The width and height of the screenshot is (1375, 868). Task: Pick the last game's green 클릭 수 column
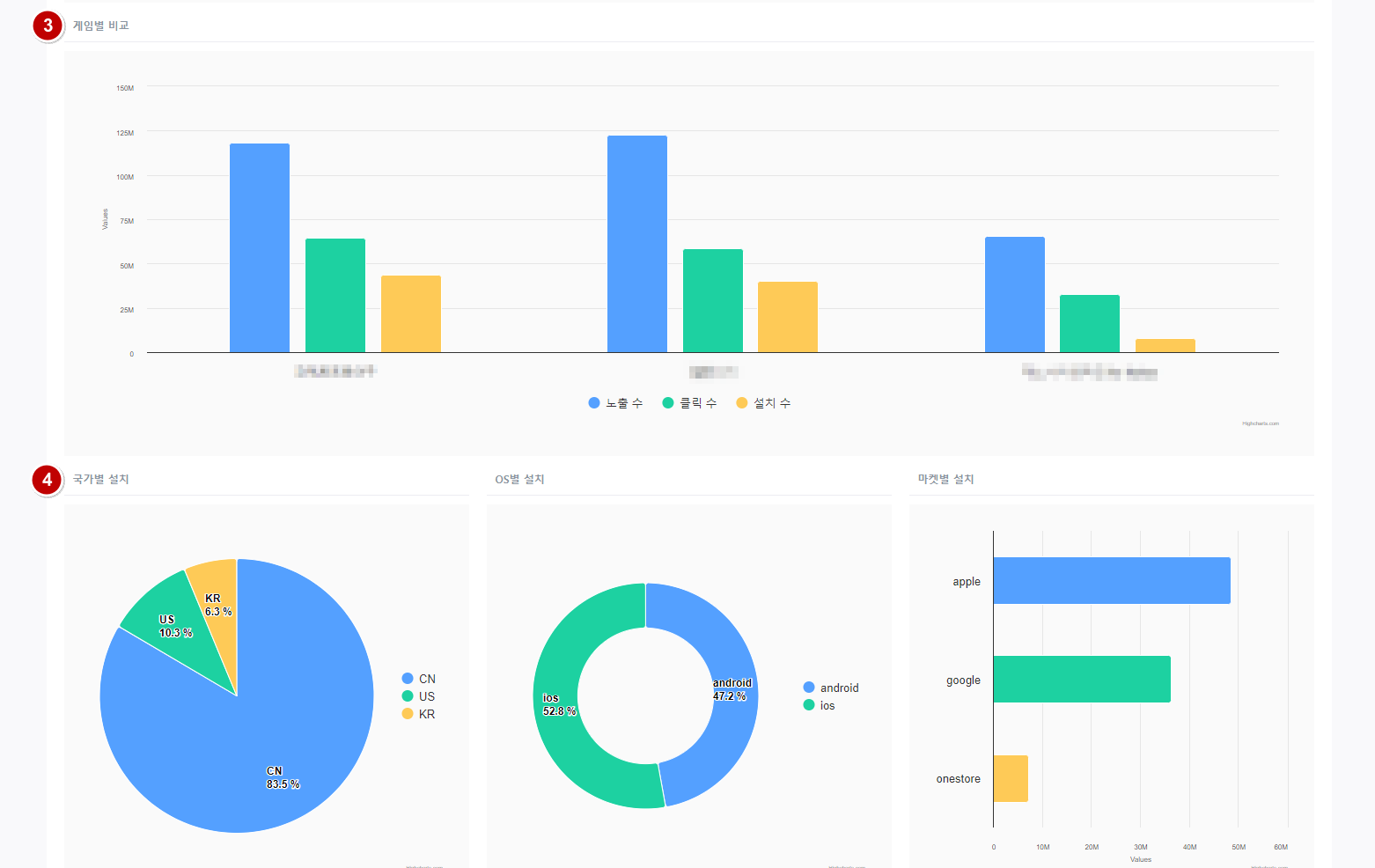[x=1090, y=324]
